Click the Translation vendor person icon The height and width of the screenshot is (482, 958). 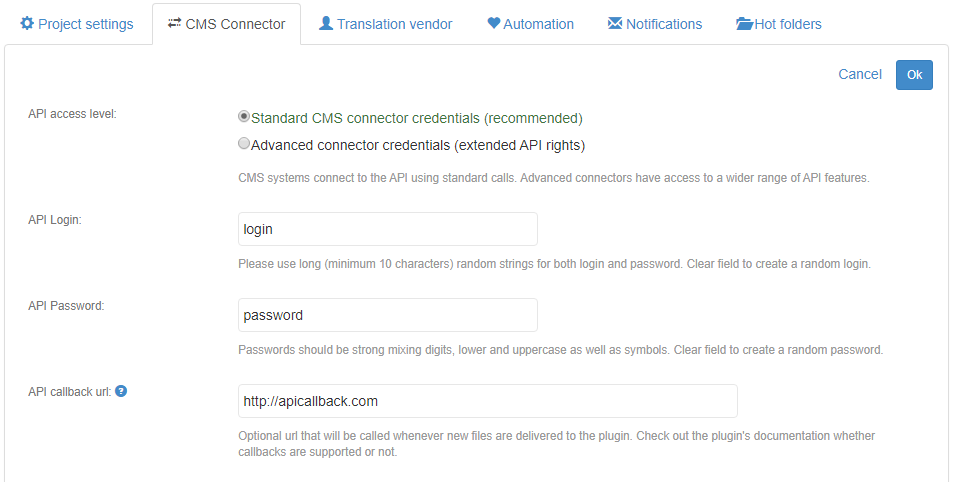click(x=326, y=23)
